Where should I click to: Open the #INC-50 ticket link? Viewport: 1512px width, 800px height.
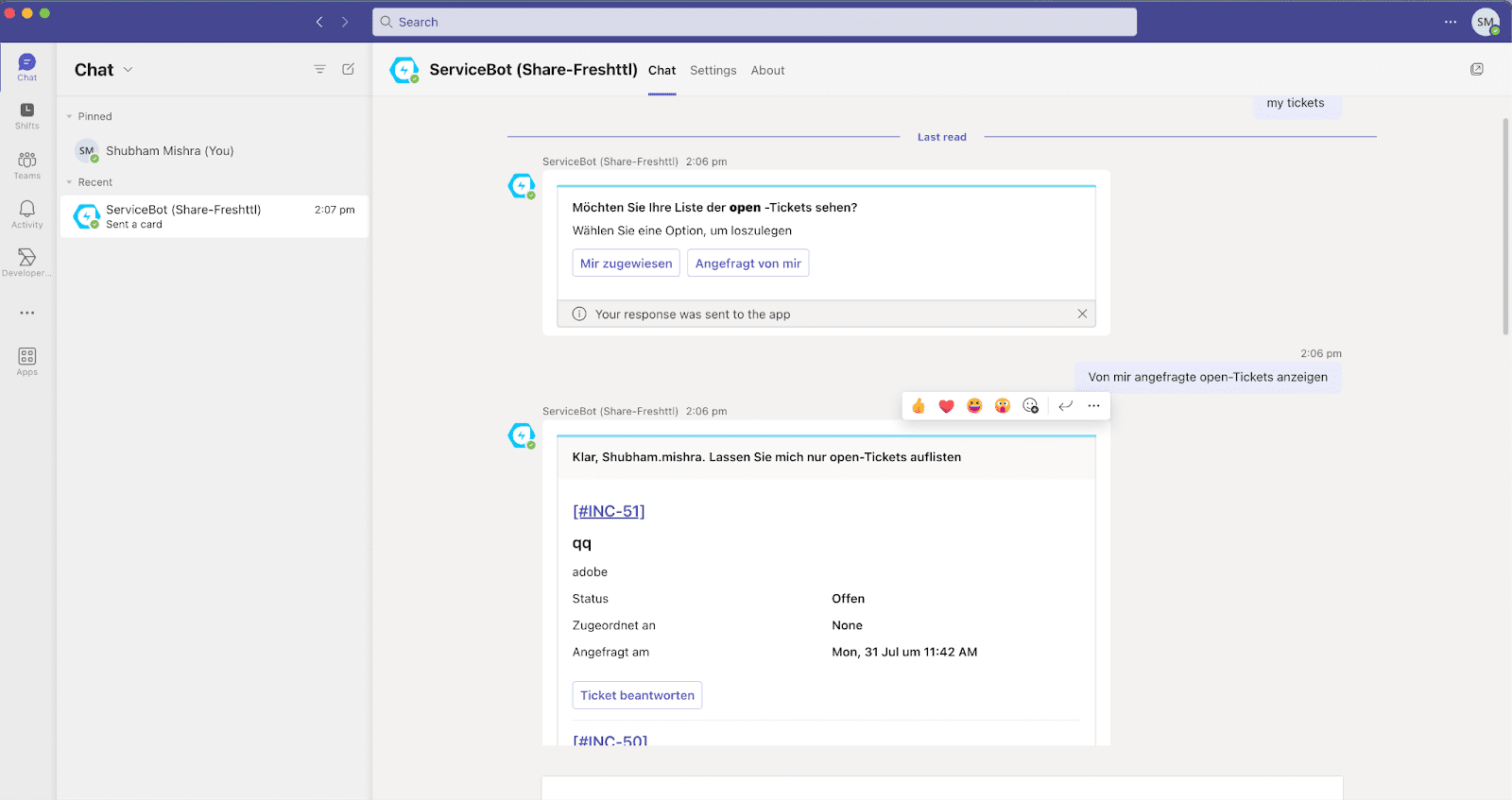click(610, 740)
